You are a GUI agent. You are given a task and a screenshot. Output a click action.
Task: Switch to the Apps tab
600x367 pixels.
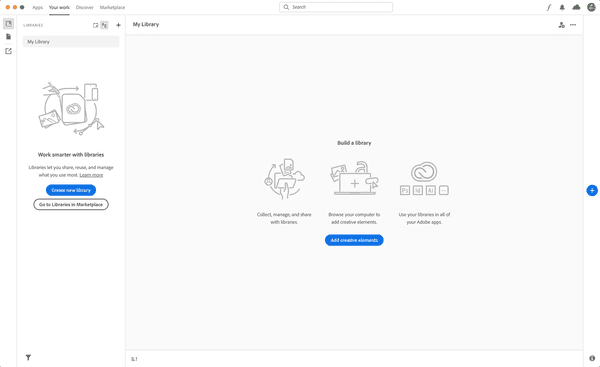pyautogui.click(x=38, y=7)
